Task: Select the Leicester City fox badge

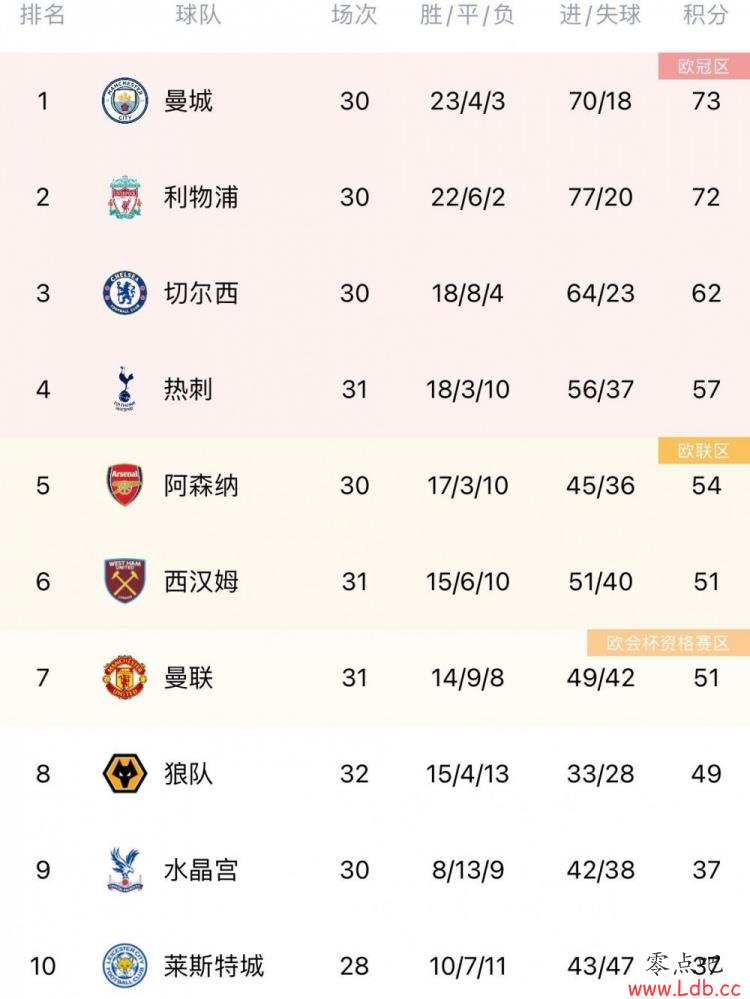Action: (125, 966)
